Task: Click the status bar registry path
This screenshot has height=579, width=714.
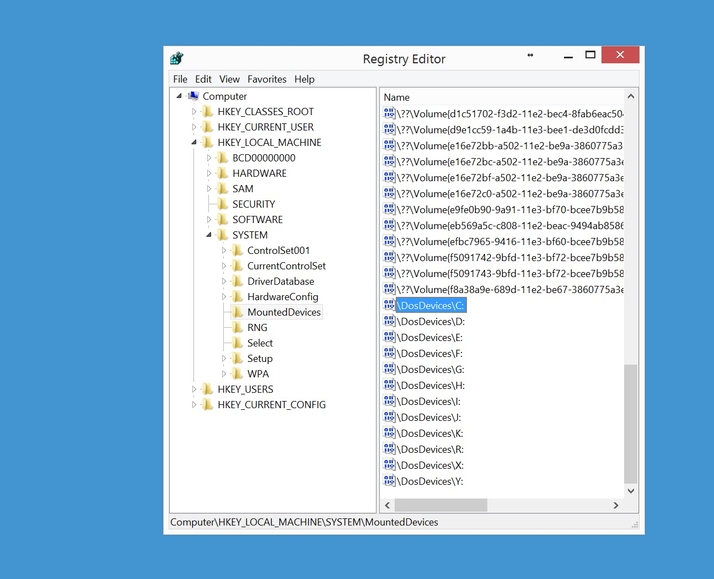Action: click(x=304, y=522)
